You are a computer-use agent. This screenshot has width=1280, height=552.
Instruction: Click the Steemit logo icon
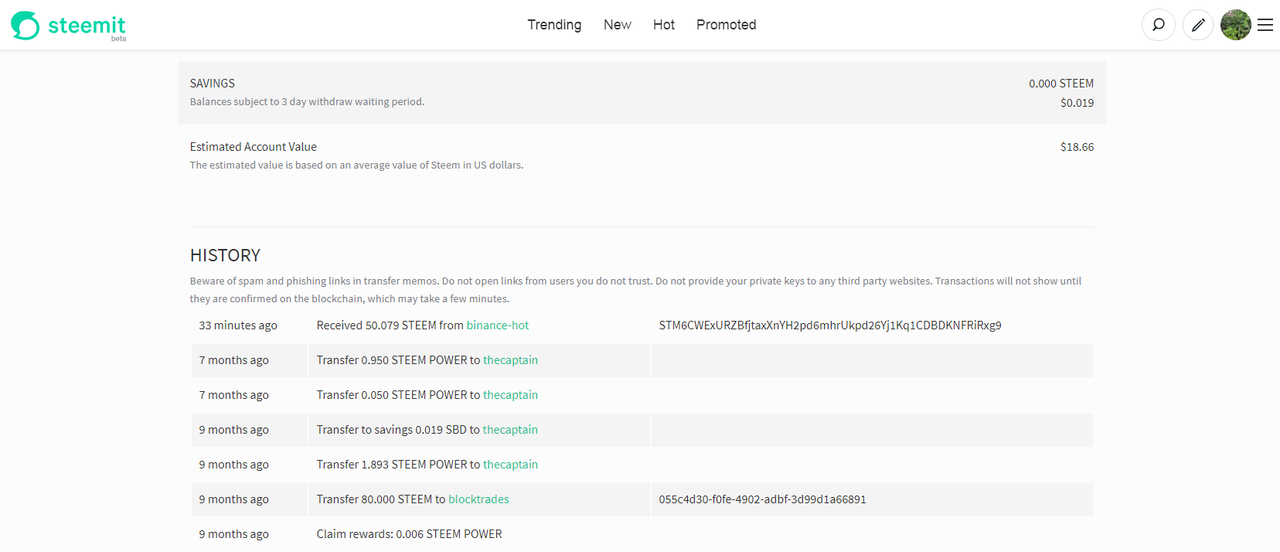25,25
